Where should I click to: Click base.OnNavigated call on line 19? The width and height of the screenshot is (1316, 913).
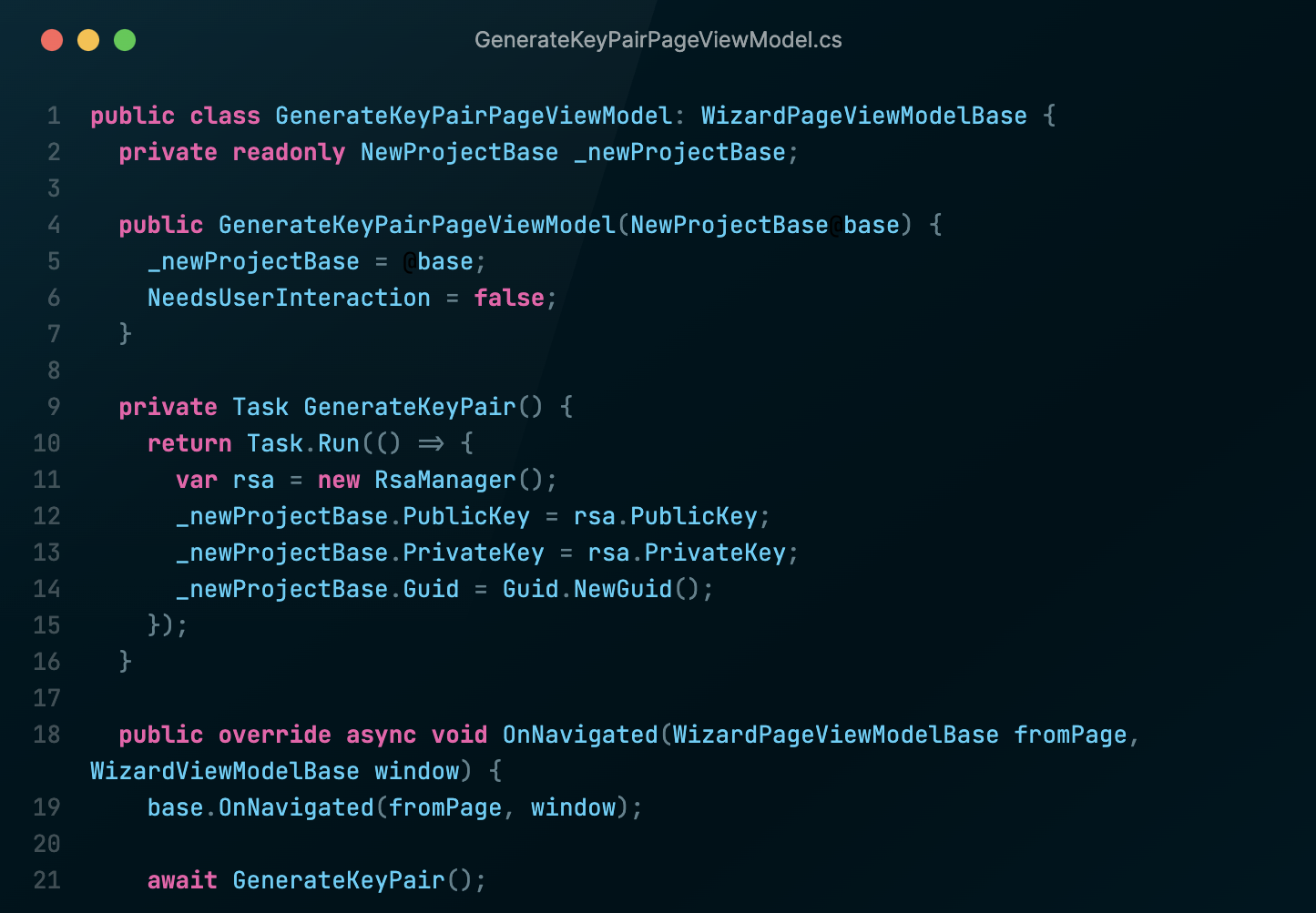coord(260,807)
